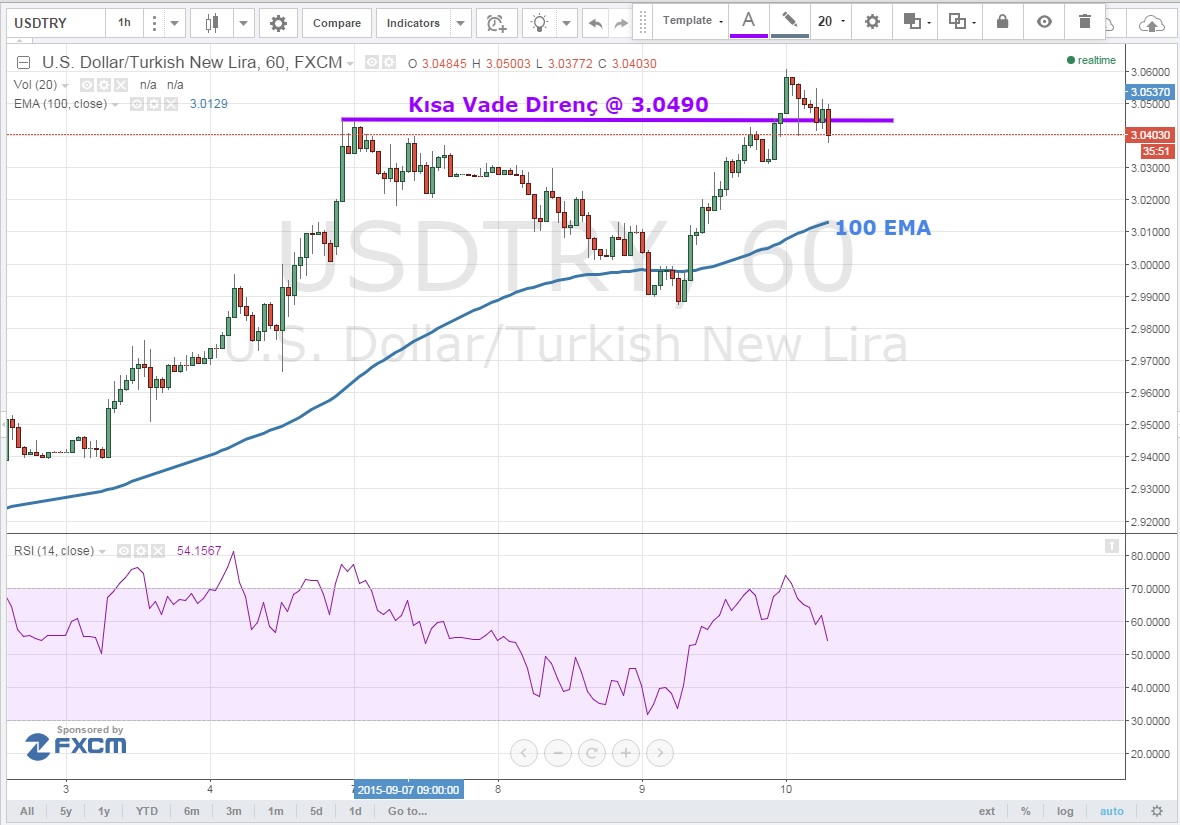Viewport: 1180px width, 825px height.
Task: Delete the selected drawing with trash icon
Action: [1085, 21]
